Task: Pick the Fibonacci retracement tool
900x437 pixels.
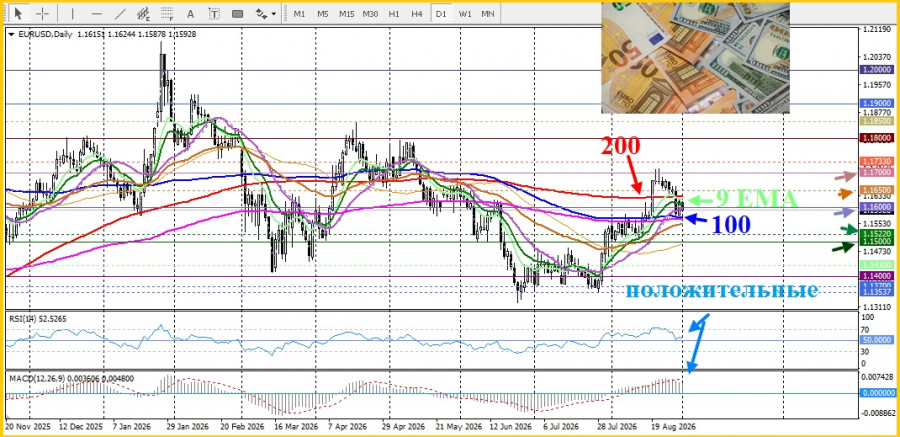Action: point(167,13)
